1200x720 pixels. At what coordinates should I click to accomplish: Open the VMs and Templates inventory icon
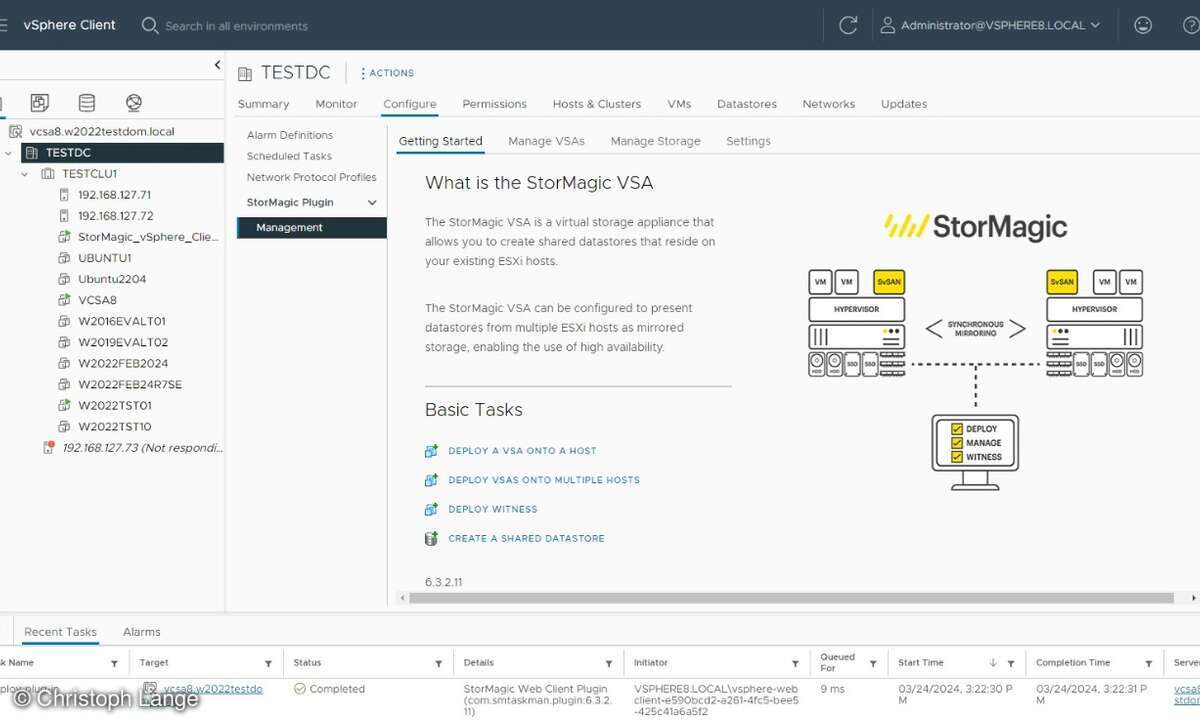39,102
